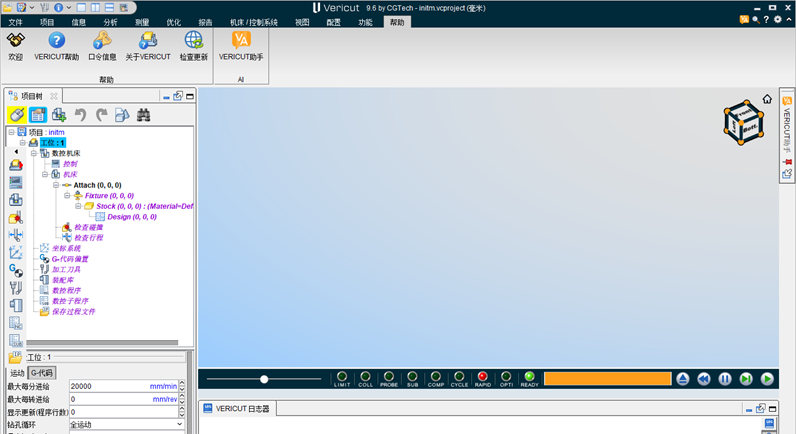
Task: Click the redo arrow in project tree toolbar
Action: point(102,115)
